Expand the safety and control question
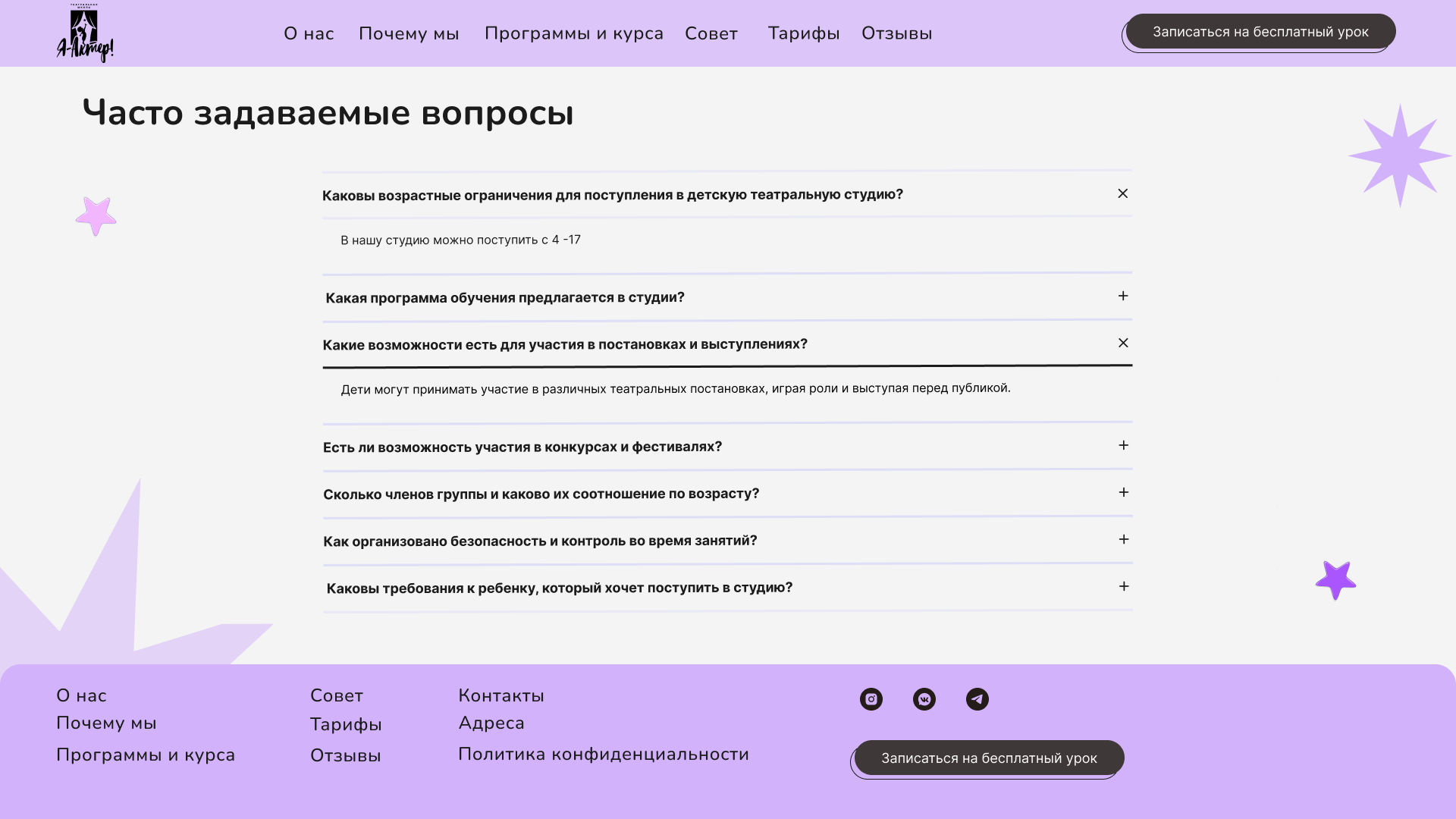1456x819 pixels. pos(1122,539)
